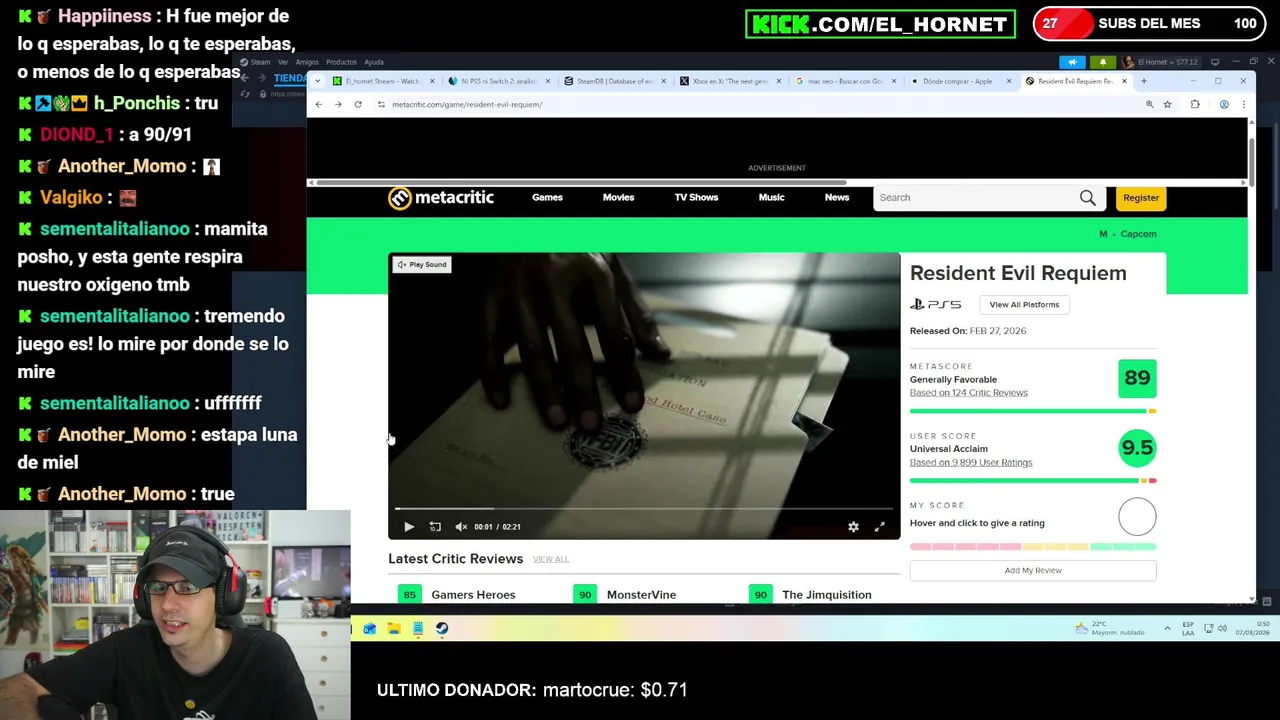This screenshot has height=720, width=1280.
Task: Open VIEW ALL critic reviews link
Action: pos(550,560)
